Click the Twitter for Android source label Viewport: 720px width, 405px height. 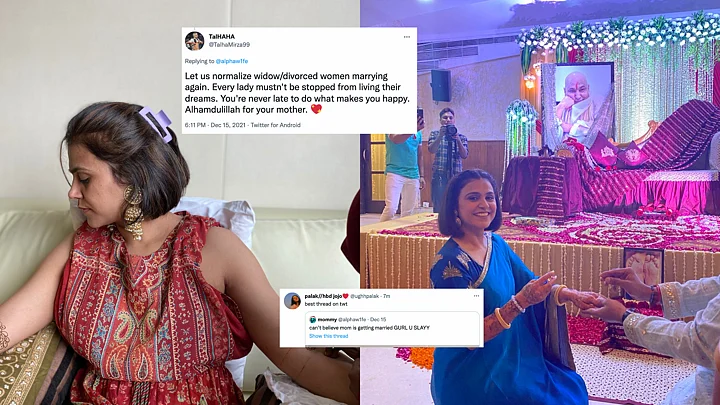(x=276, y=125)
